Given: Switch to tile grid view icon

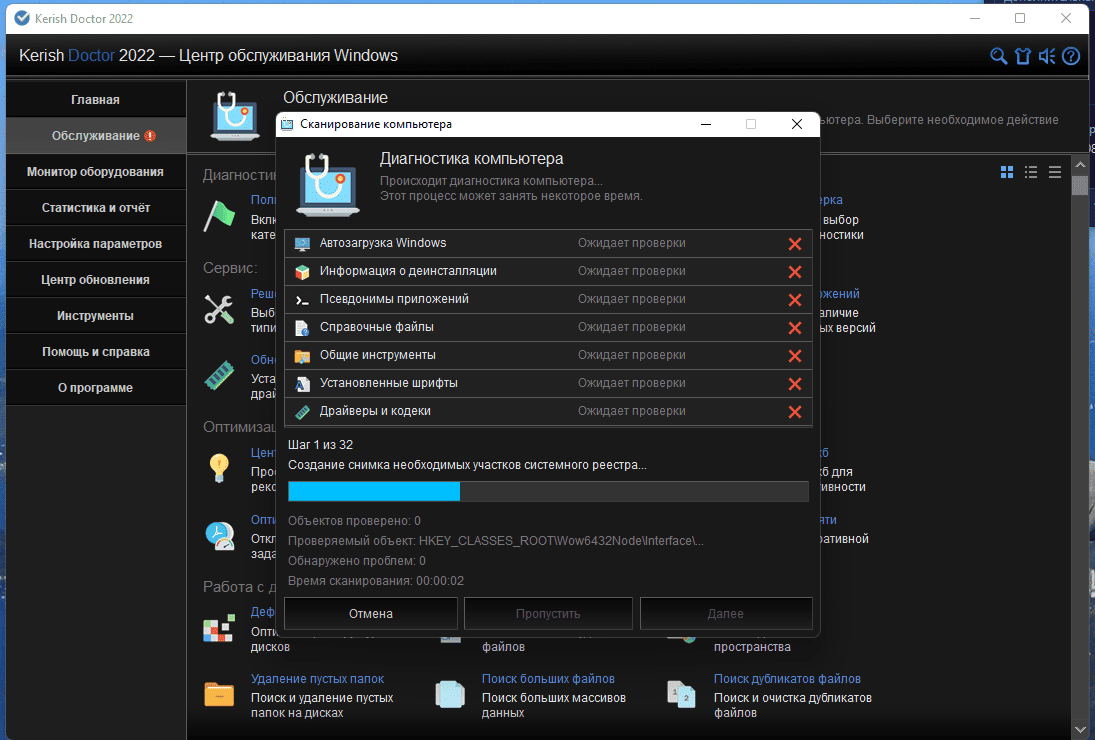Looking at the screenshot, I should (1007, 172).
